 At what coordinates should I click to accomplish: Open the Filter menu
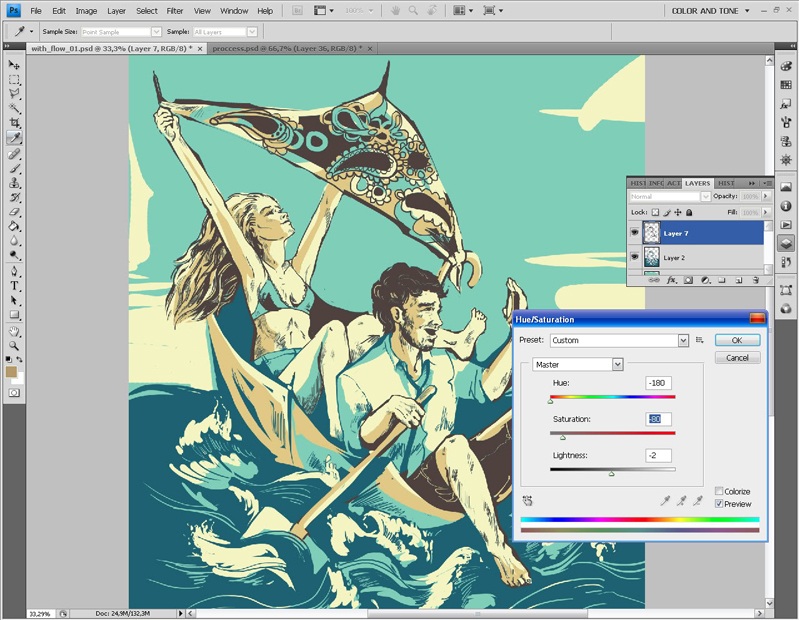(175, 11)
